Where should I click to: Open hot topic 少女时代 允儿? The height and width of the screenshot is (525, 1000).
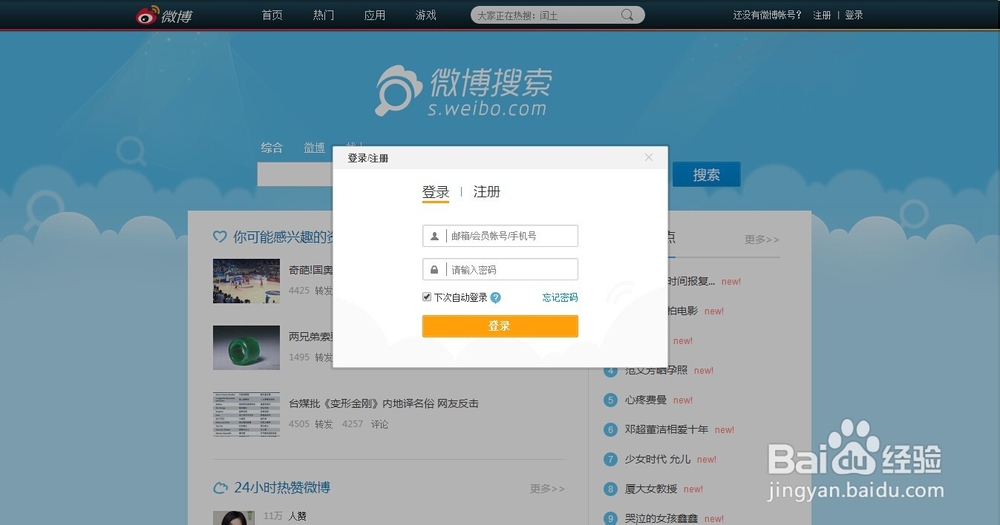[x=658, y=459]
